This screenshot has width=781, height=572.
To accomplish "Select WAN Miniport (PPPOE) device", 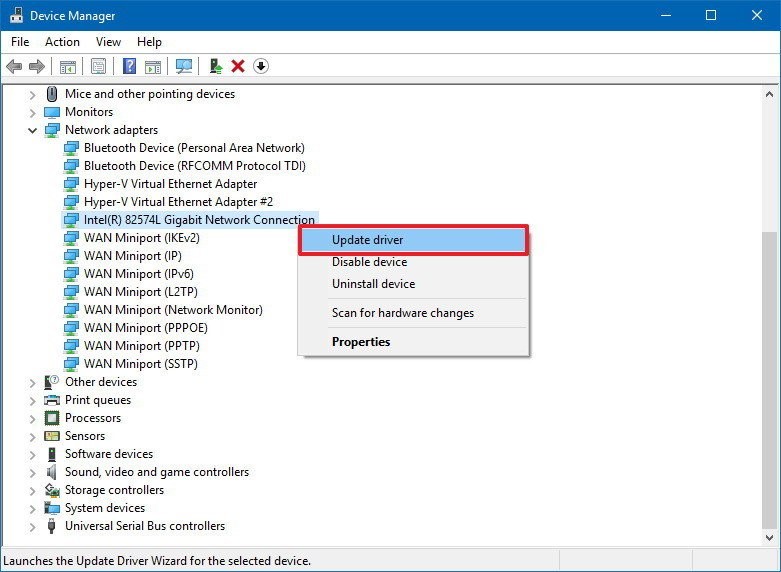I will (144, 328).
